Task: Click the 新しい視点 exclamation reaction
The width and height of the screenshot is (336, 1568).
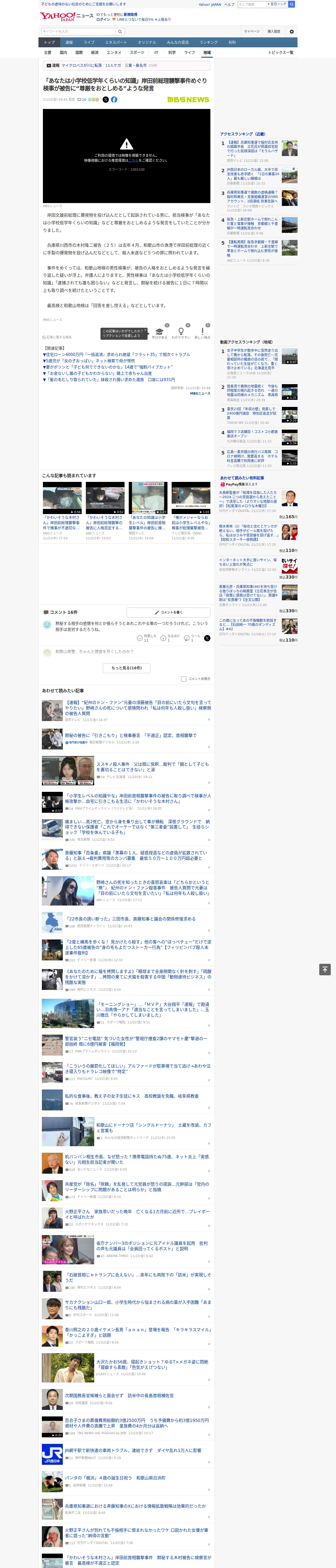Action: pos(203,332)
